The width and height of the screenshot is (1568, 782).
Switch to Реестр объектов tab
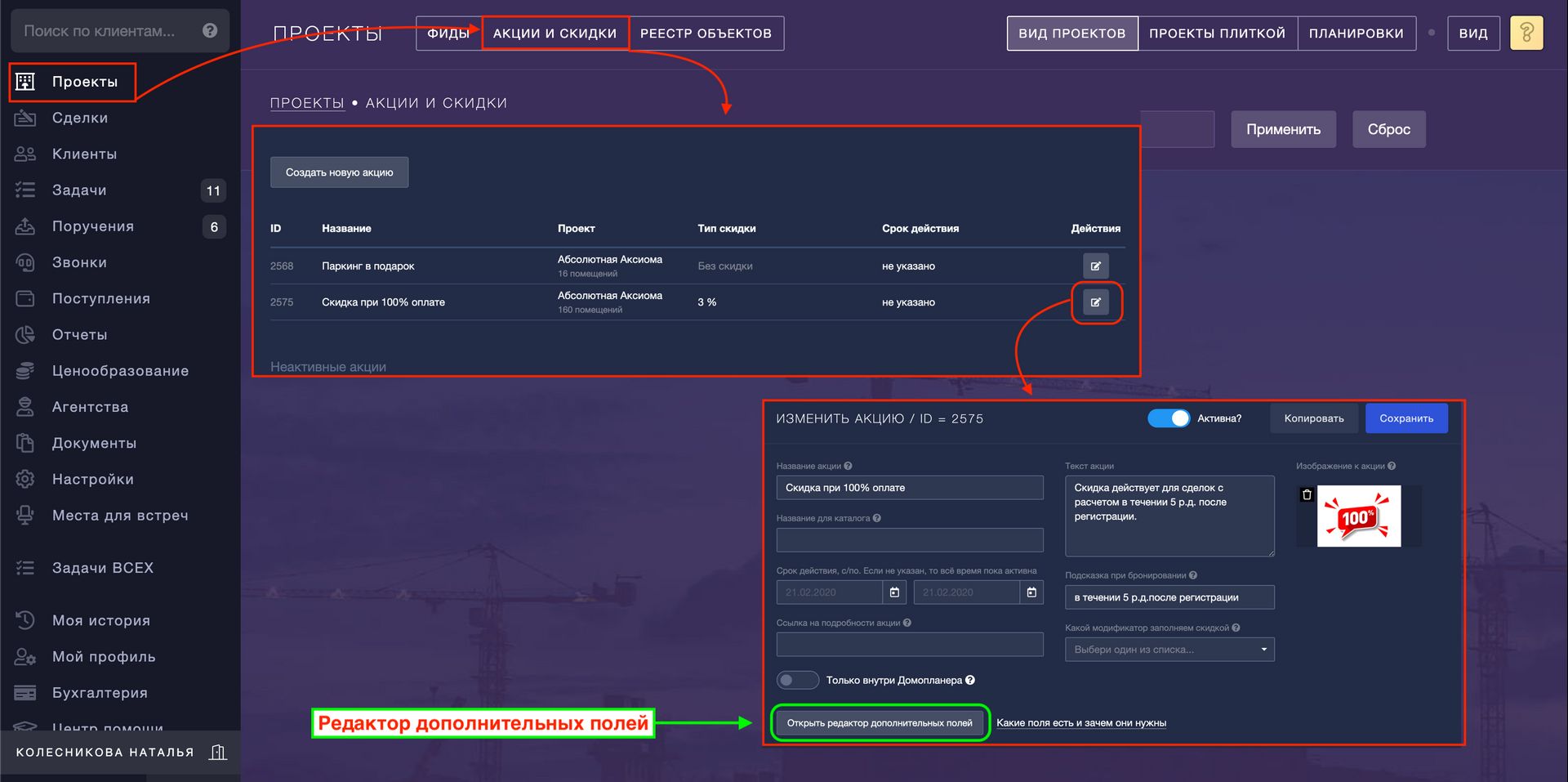point(706,34)
